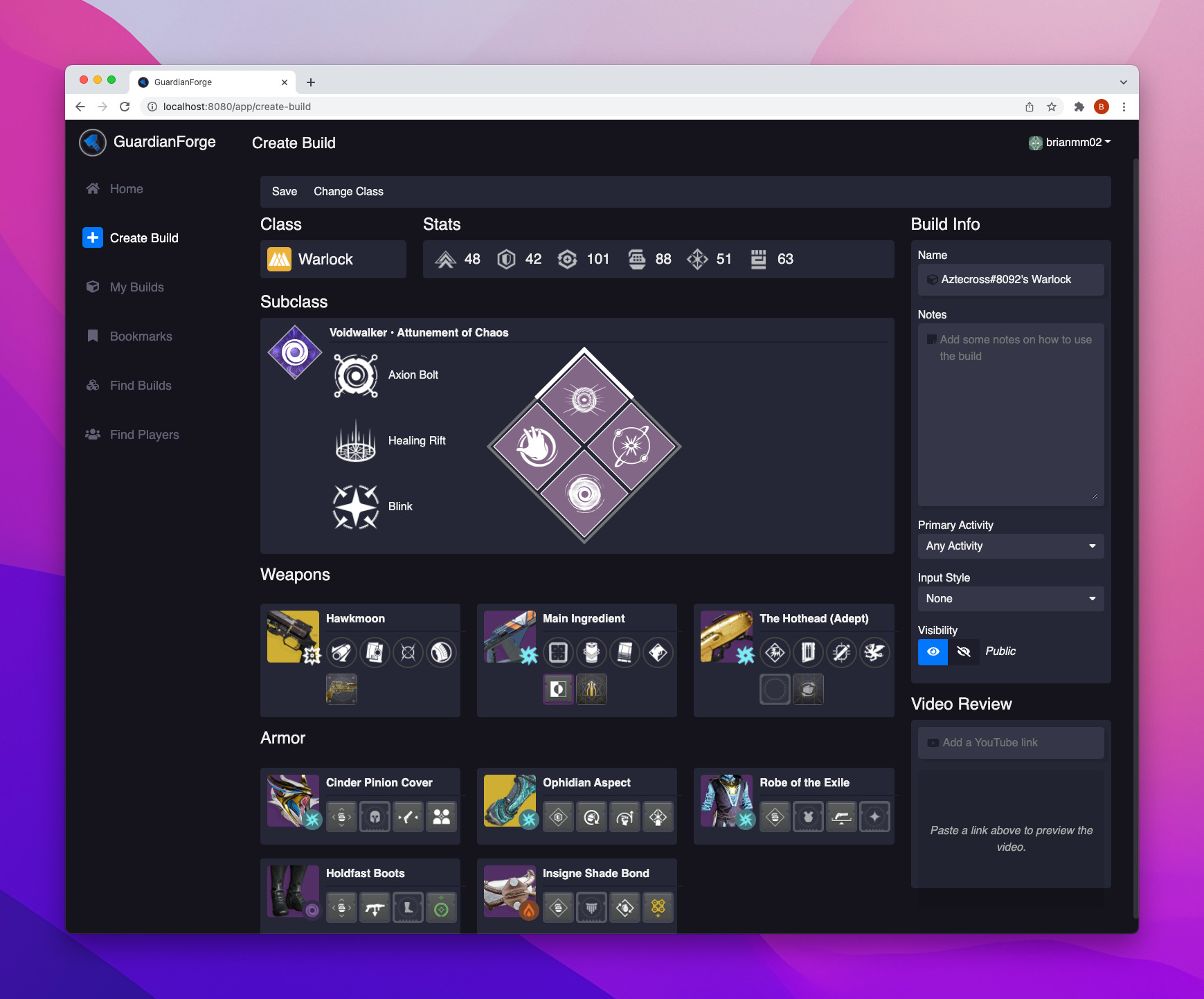1204x999 pixels.
Task: Click first perk icon under Hawkmoon
Action: 341,652
